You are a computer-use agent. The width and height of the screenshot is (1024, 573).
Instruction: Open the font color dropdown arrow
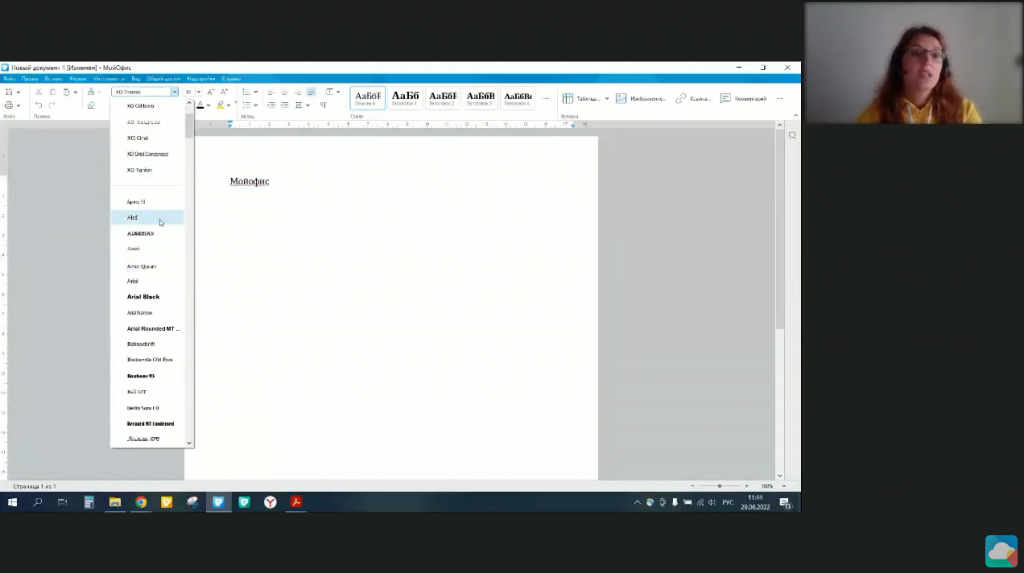(208, 105)
